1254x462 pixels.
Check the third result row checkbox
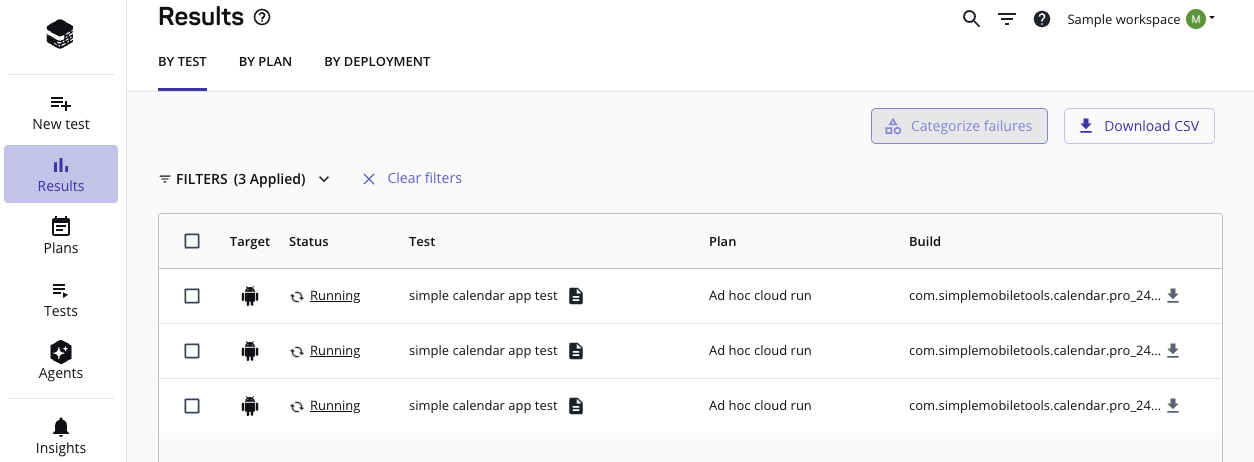point(192,406)
